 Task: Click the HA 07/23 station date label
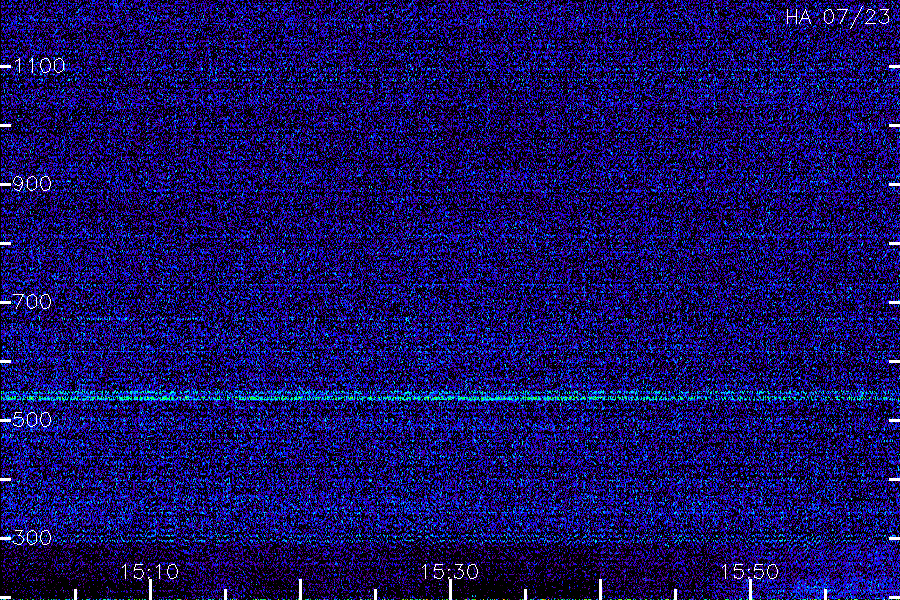point(838,17)
